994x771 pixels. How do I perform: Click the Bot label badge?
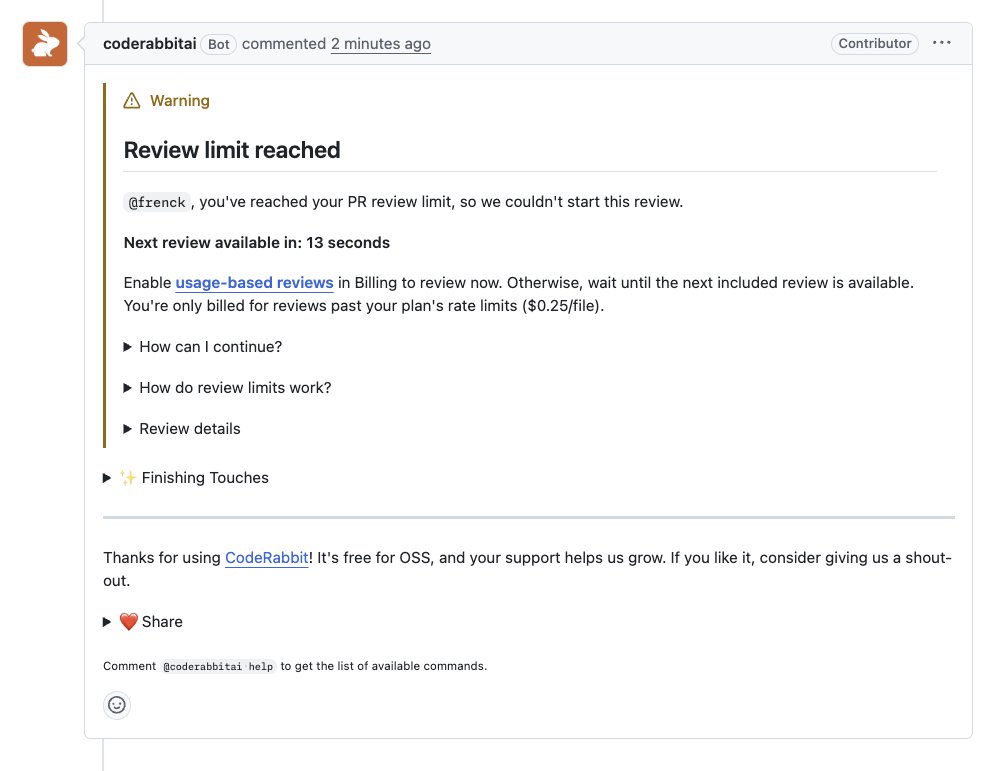pos(219,44)
